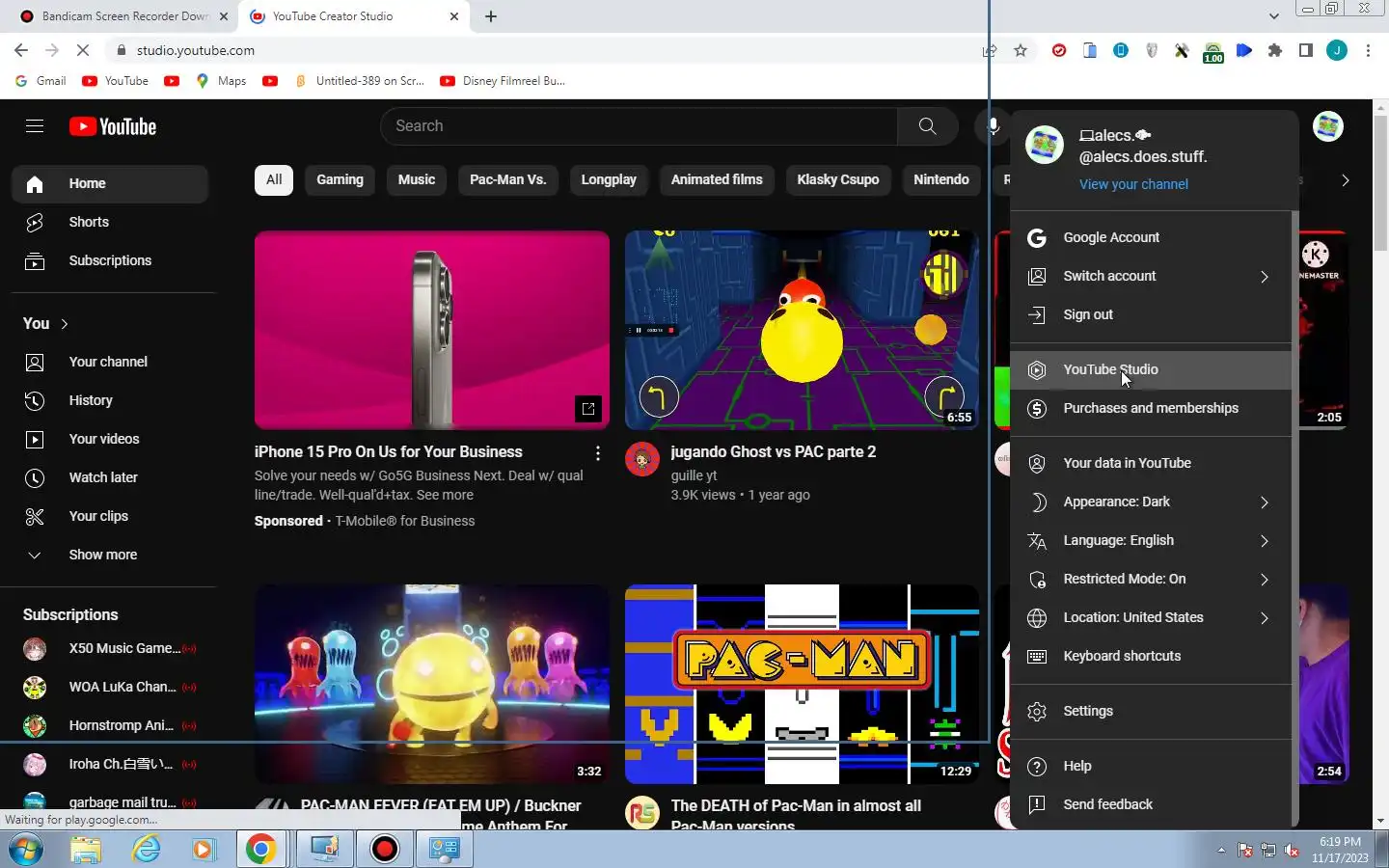Open WOA LuKa Chan subscription
This screenshot has width=1389, height=868.
click(x=109, y=687)
